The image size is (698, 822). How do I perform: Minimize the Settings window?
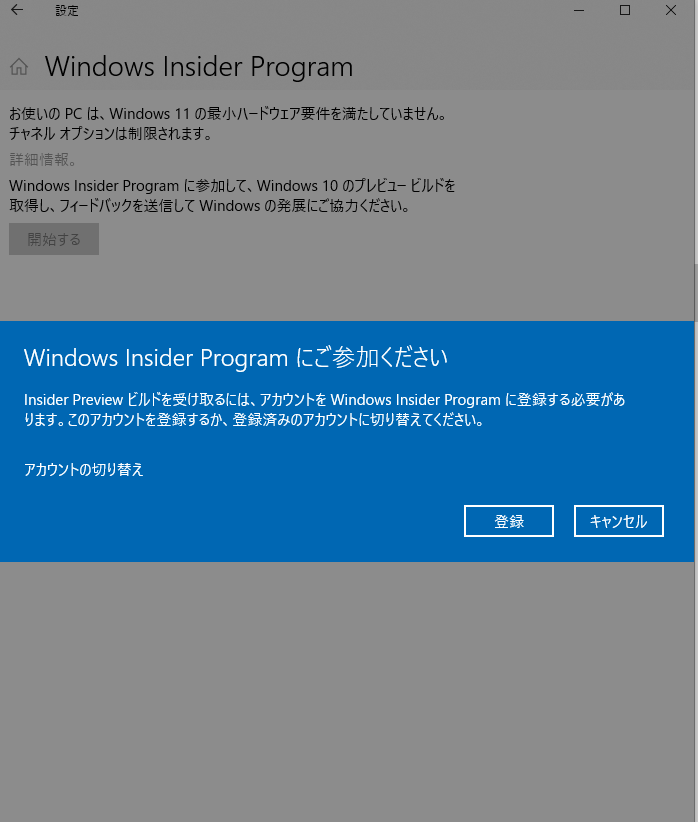pyautogui.click(x=579, y=10)
